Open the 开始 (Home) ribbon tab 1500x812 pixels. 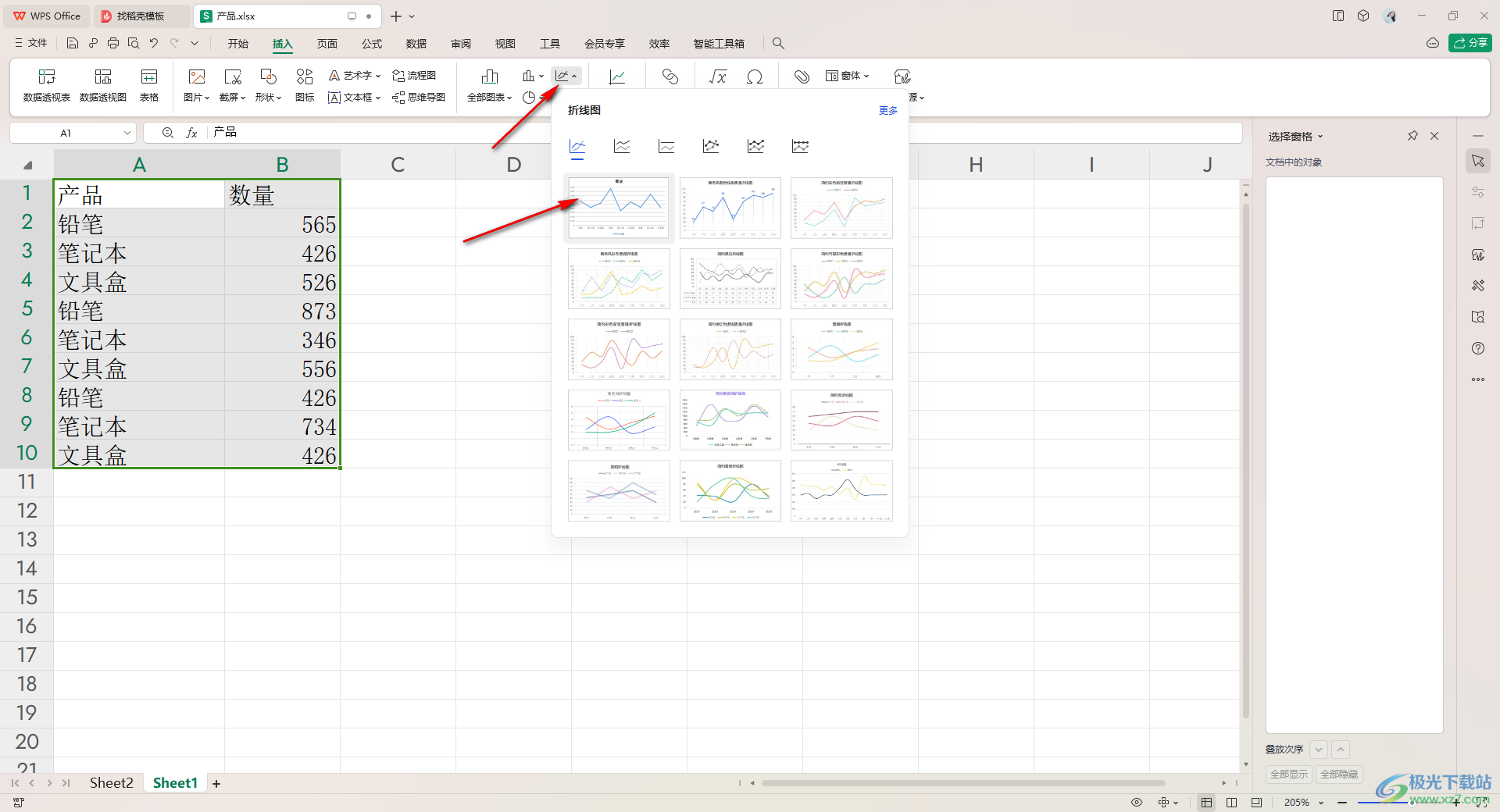click(238, 44)
